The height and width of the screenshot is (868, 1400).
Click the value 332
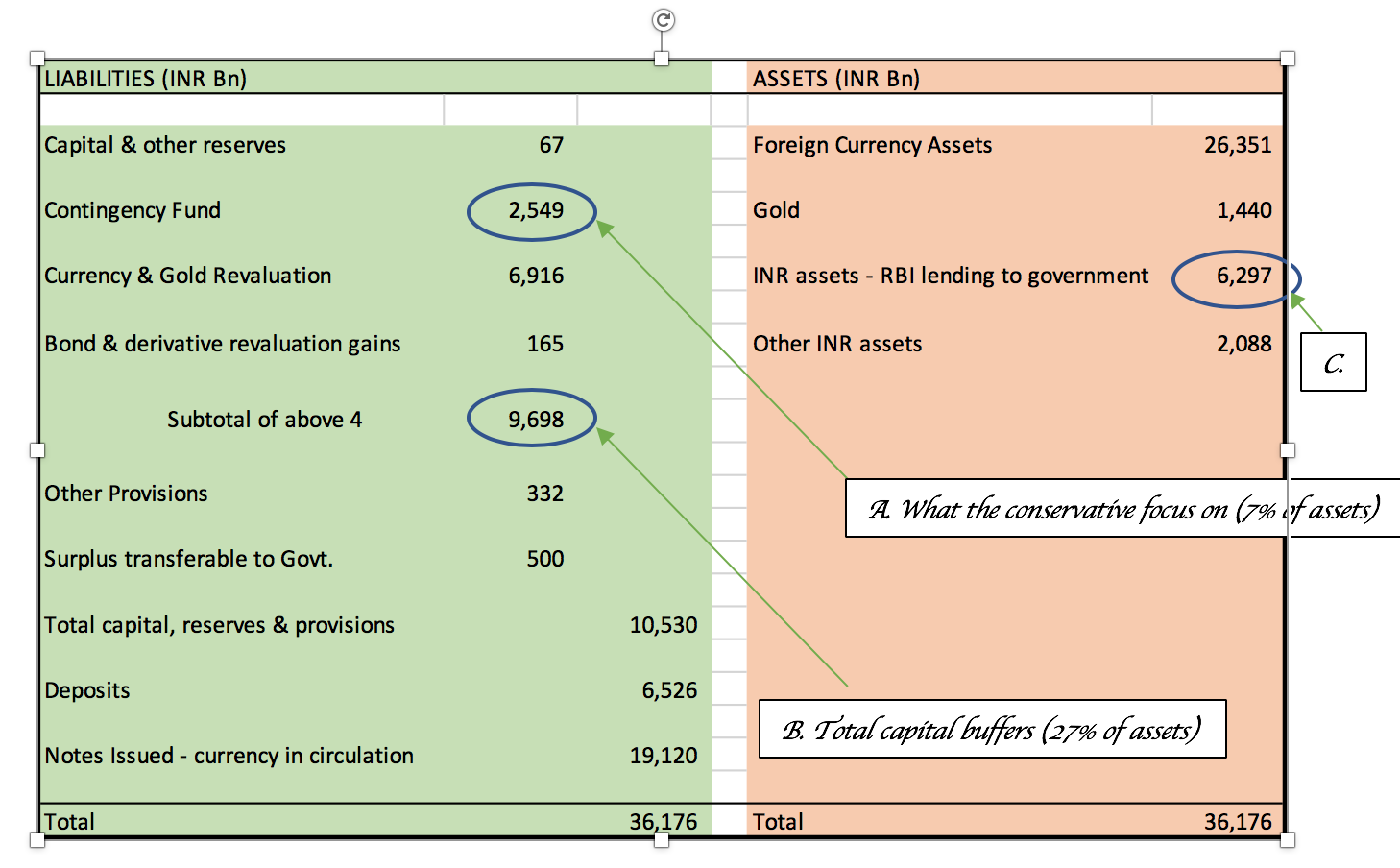click(545, 494)
